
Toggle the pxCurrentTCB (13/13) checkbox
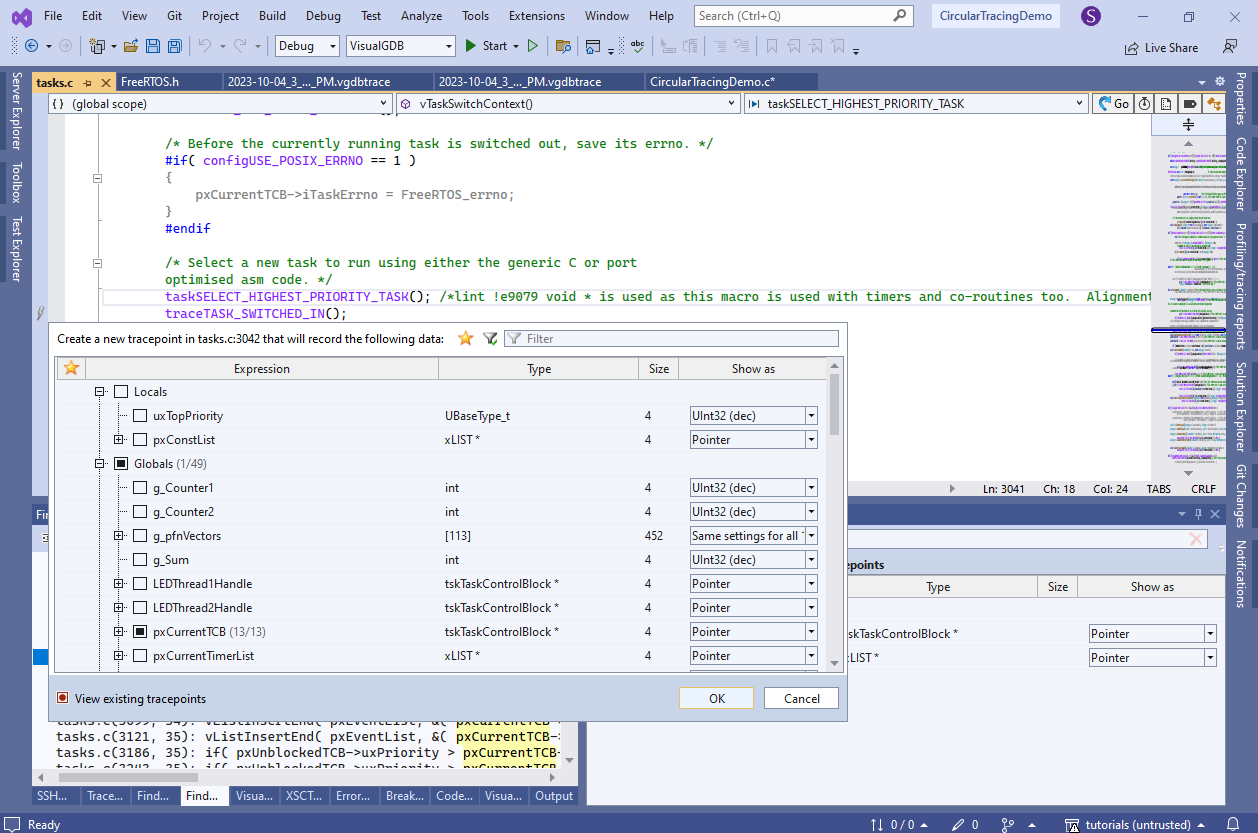tap(140, 632)
